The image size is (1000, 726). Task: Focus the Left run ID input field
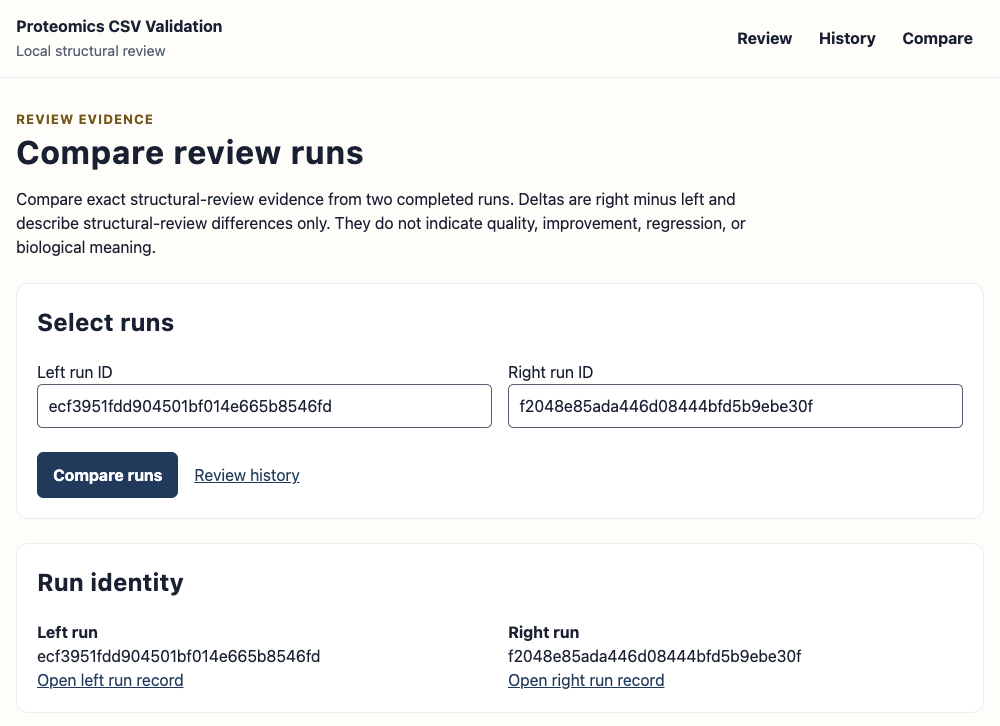pos(264,406)
